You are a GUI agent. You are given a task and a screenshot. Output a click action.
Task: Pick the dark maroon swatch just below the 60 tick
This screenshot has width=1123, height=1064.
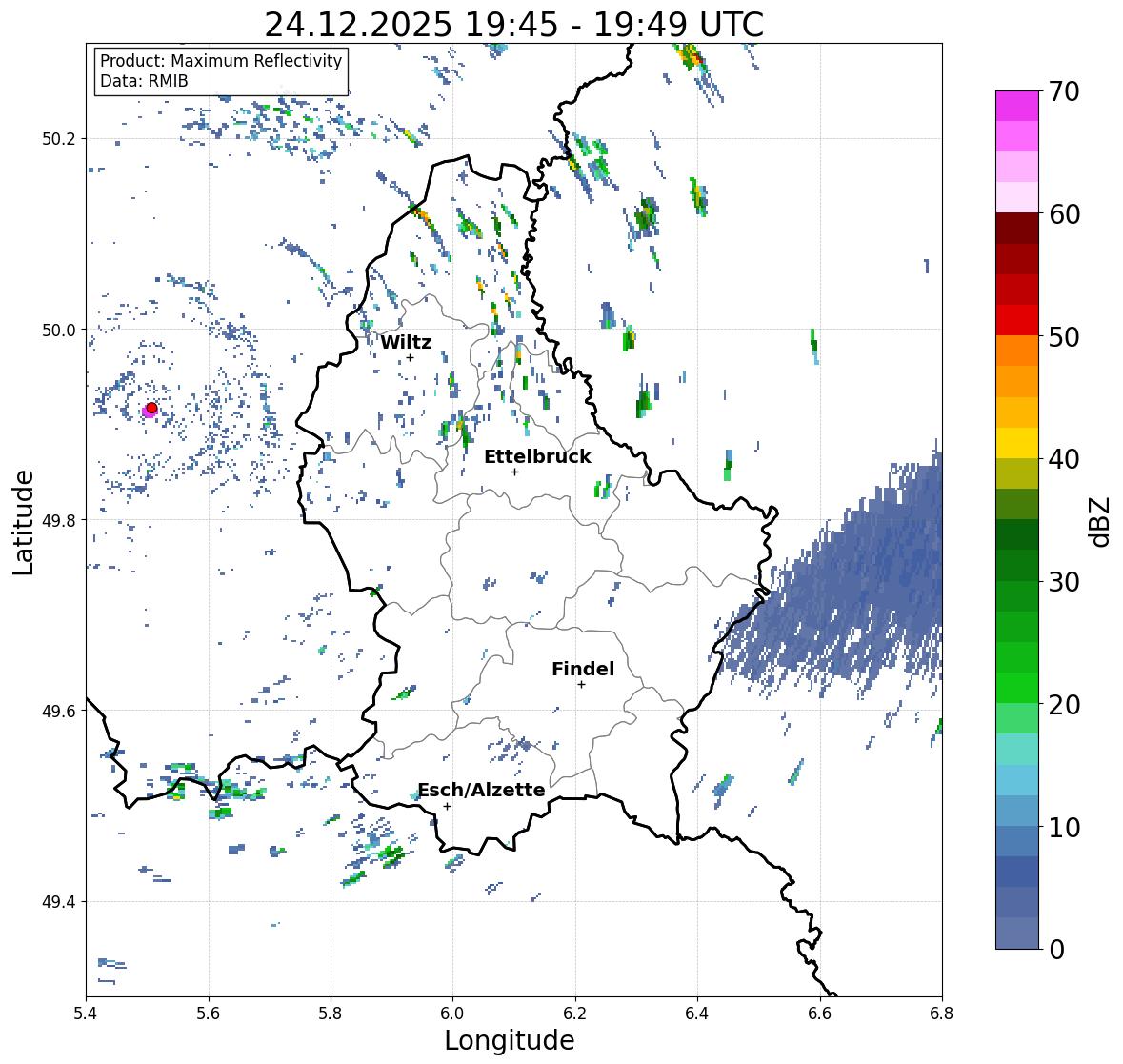point(1017,229)
